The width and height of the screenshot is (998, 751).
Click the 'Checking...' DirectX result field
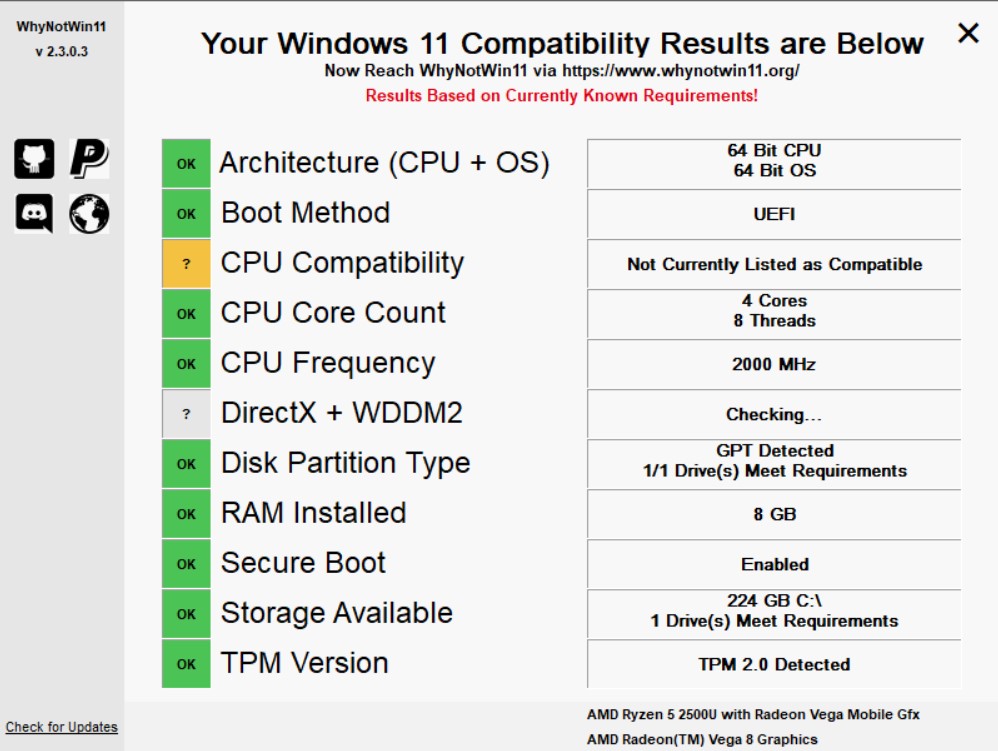pyautogui.click(x=774, y=414)
